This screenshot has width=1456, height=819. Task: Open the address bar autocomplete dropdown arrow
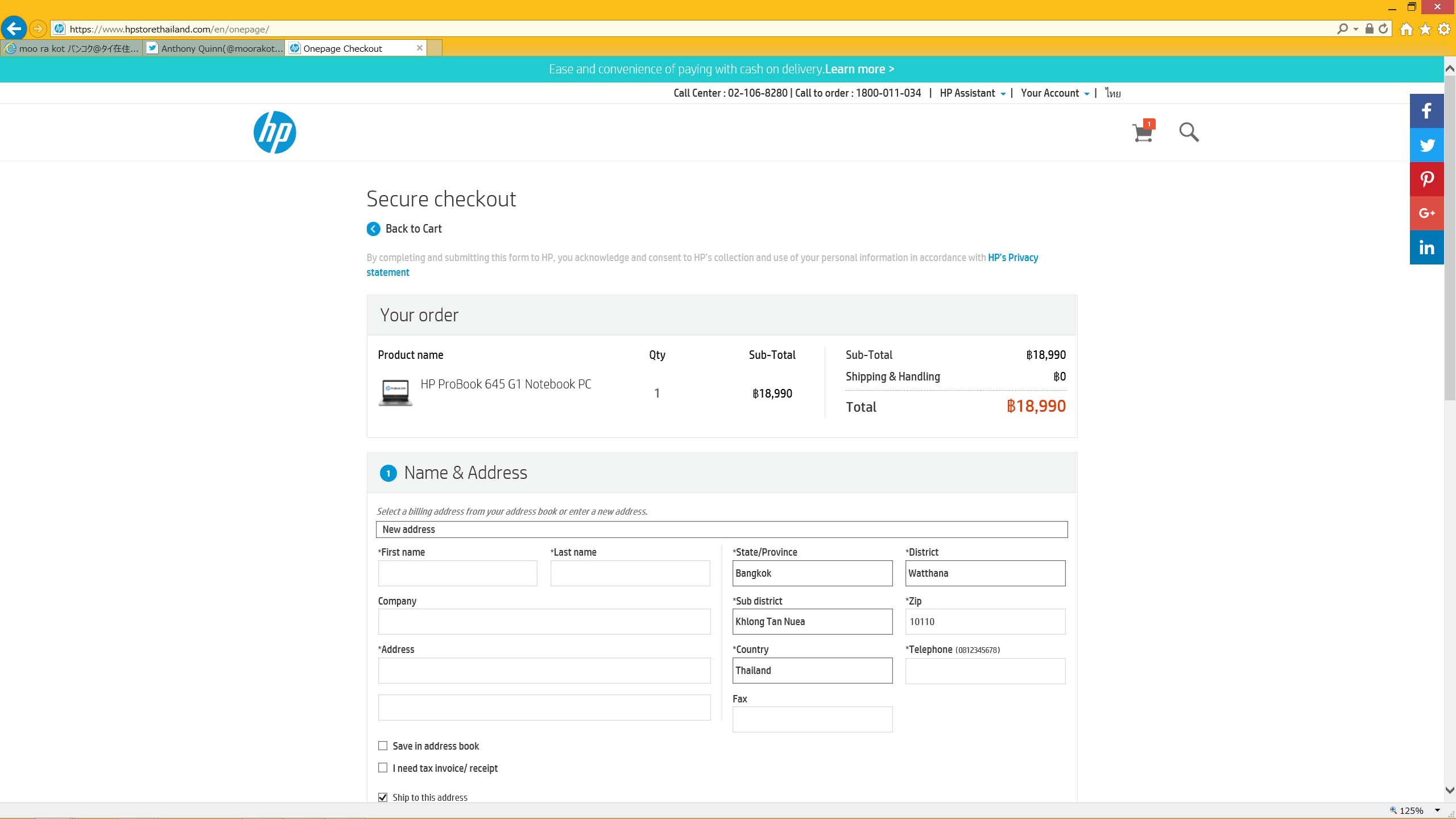pos(1356,29)
